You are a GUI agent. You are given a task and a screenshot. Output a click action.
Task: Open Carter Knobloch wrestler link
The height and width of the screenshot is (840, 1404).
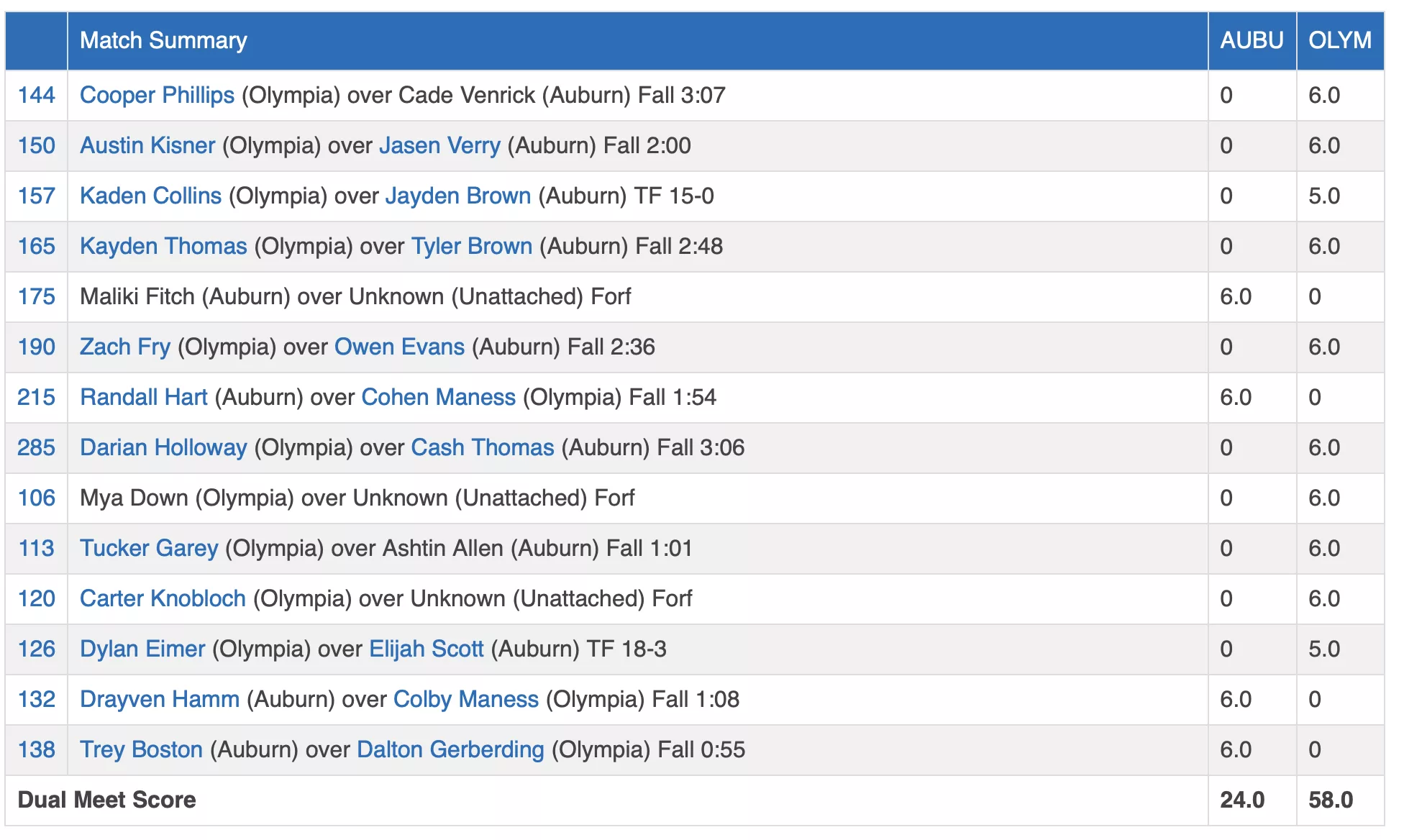163,598
